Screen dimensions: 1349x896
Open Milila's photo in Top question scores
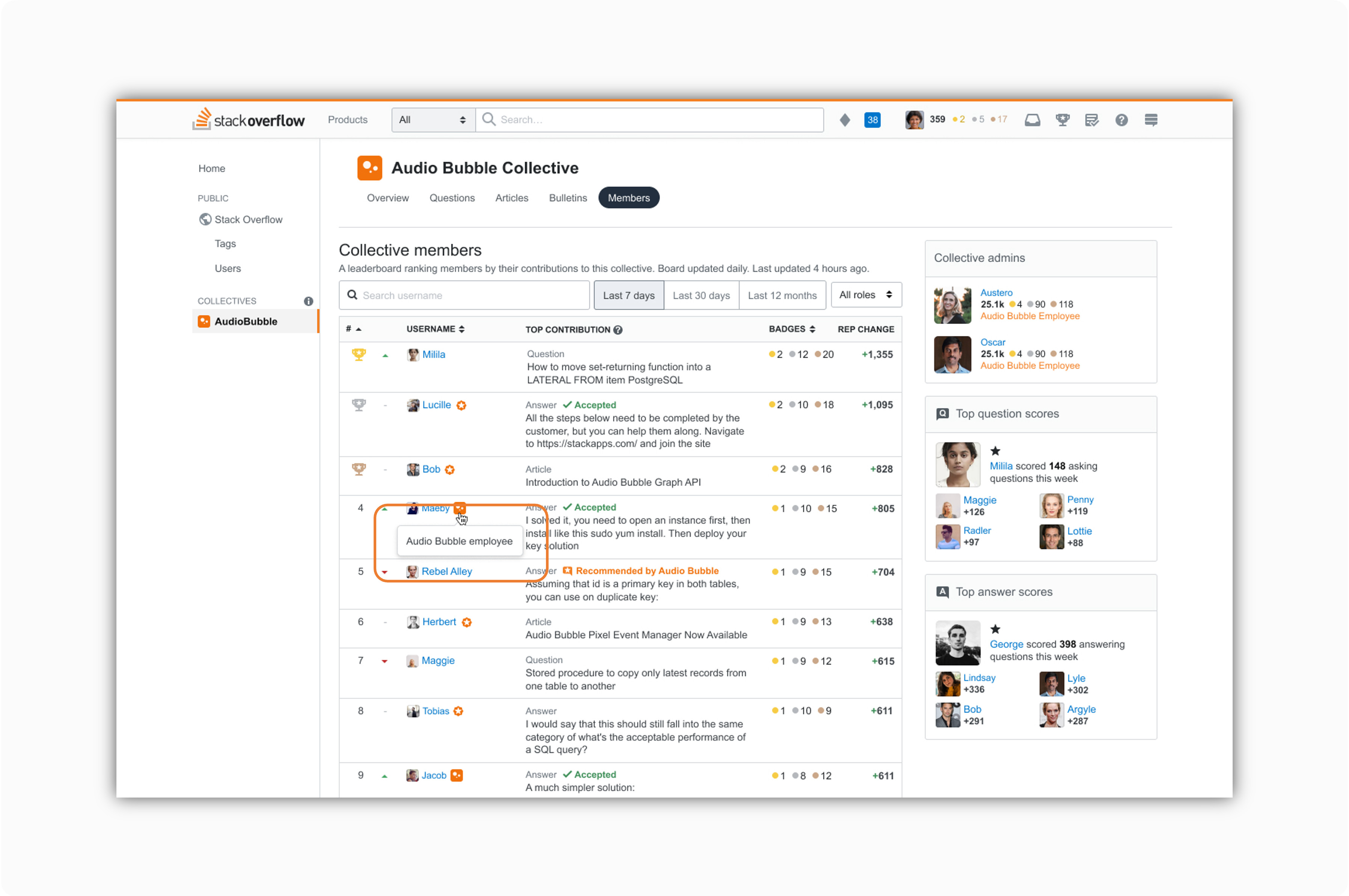[957, 465]
